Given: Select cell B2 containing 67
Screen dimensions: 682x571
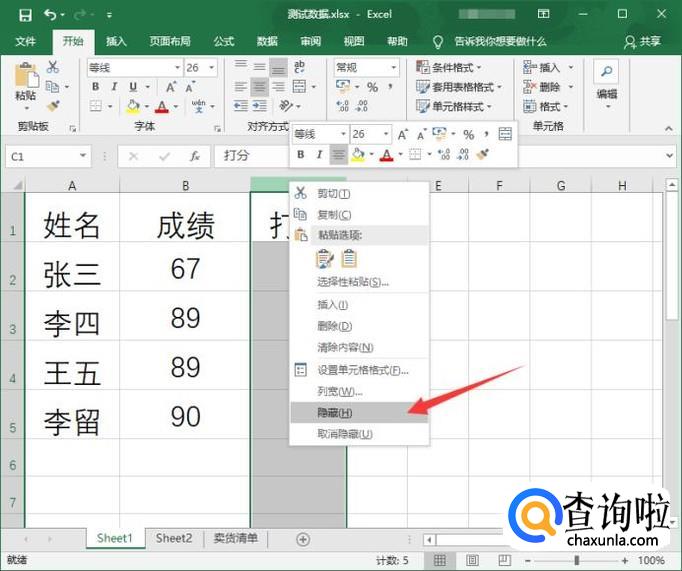Looking at the screenshot, I should click(x=185, y=268).
